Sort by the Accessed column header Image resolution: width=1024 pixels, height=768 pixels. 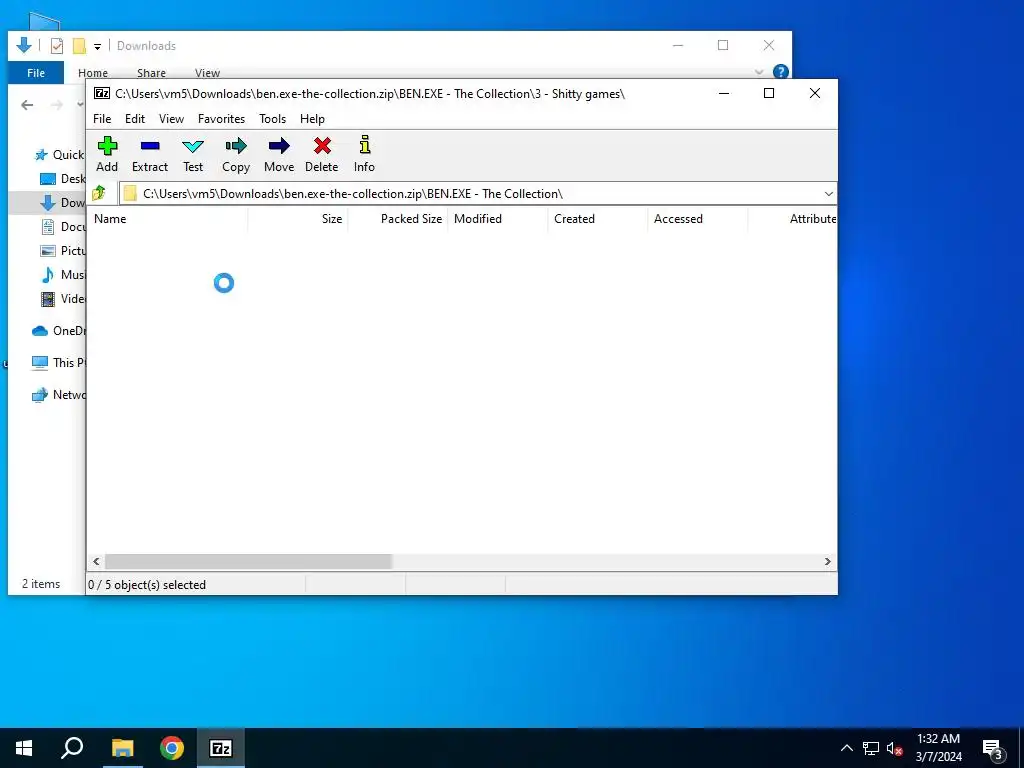click(697, 219)
